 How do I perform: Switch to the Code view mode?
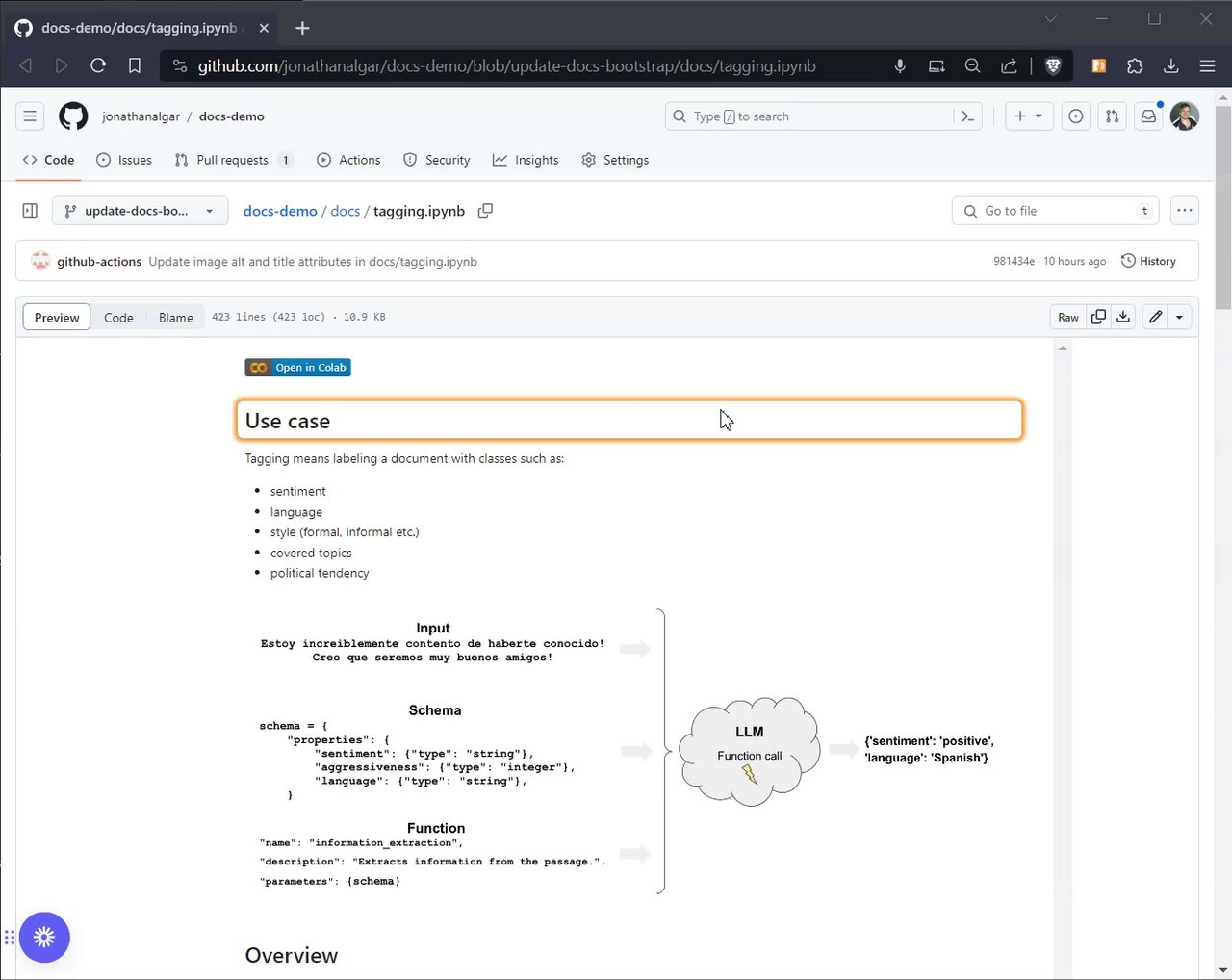pyautogui.click(x=118, y=318)
